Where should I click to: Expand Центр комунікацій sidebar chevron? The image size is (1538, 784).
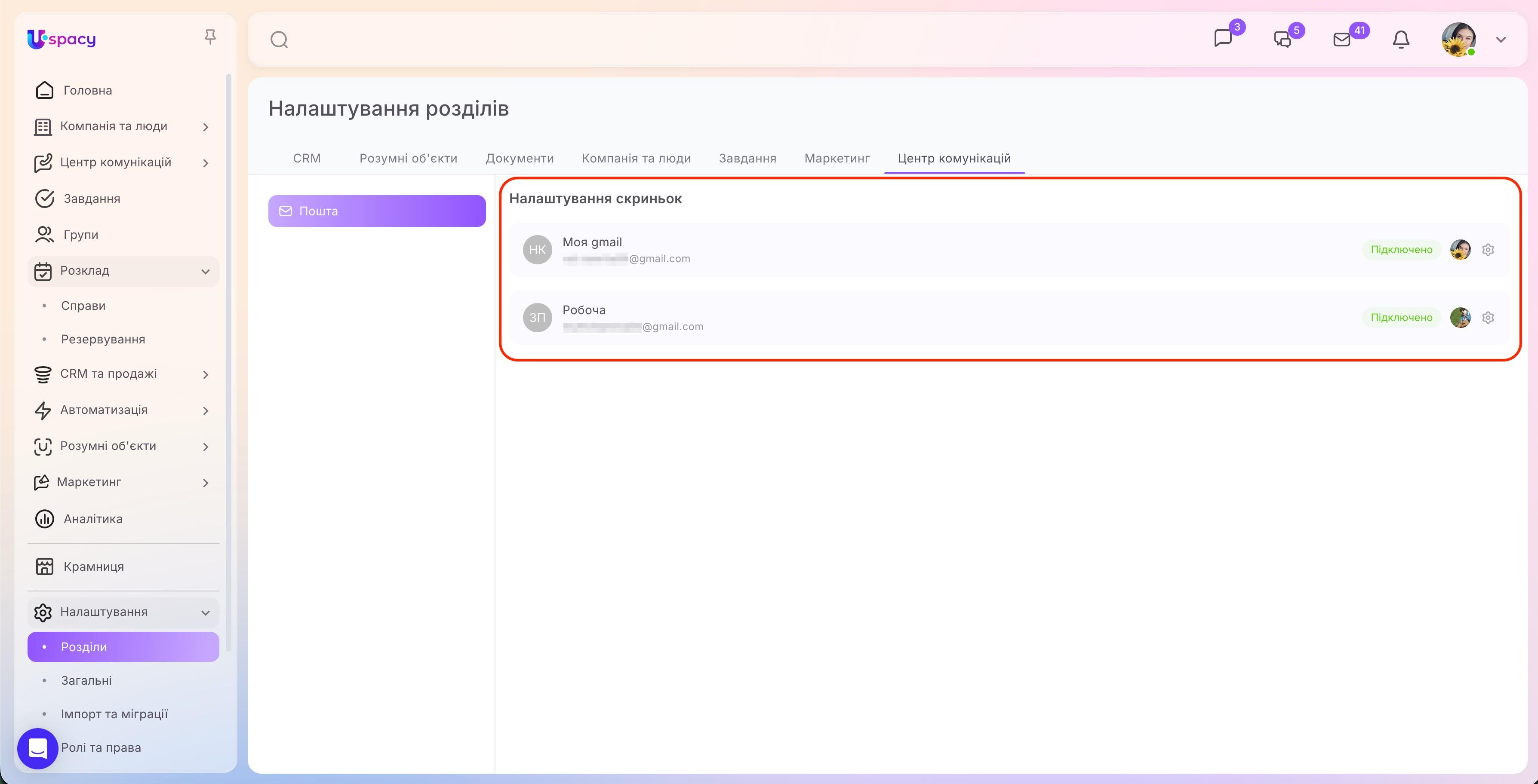pyautogui.click(x=206, y=163)
